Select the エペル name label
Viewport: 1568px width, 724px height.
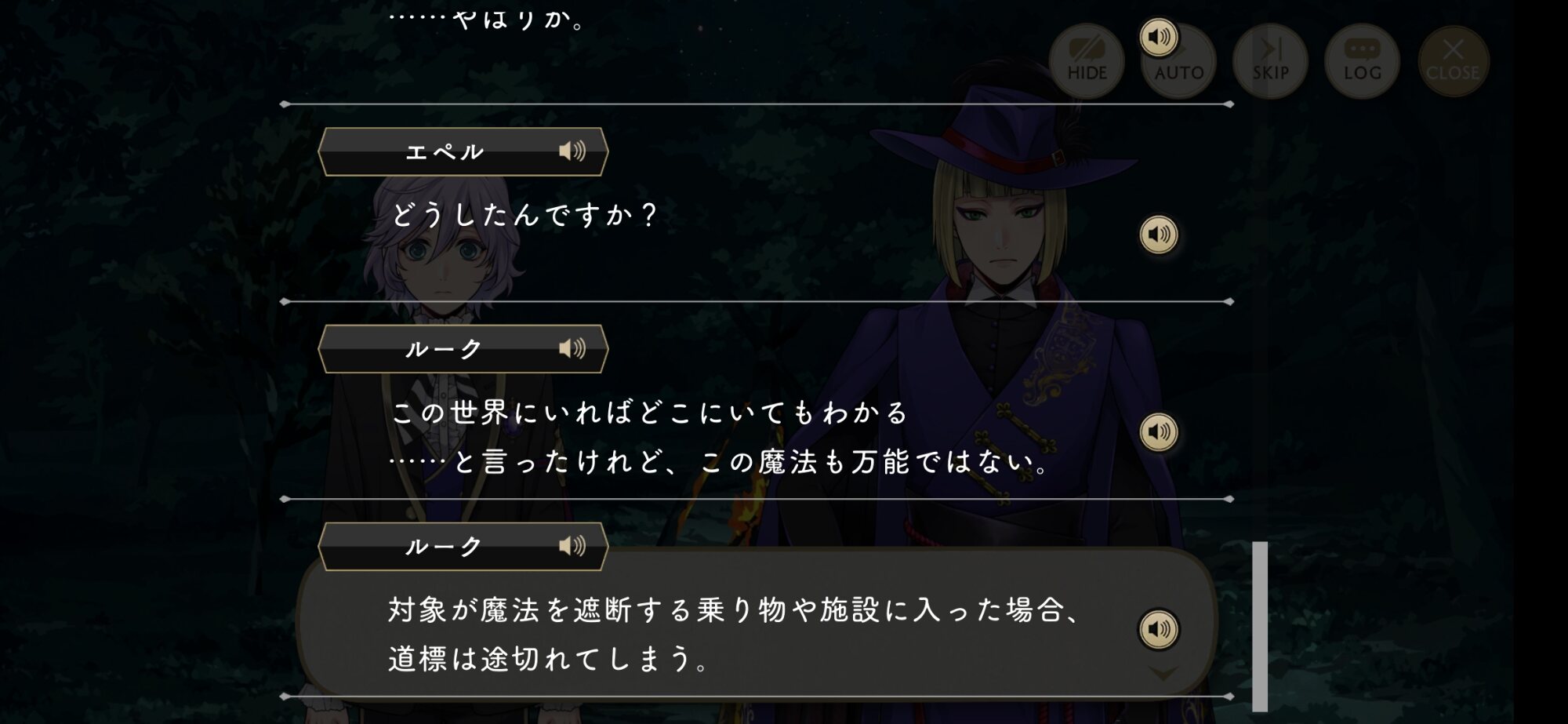pos(445,151)
